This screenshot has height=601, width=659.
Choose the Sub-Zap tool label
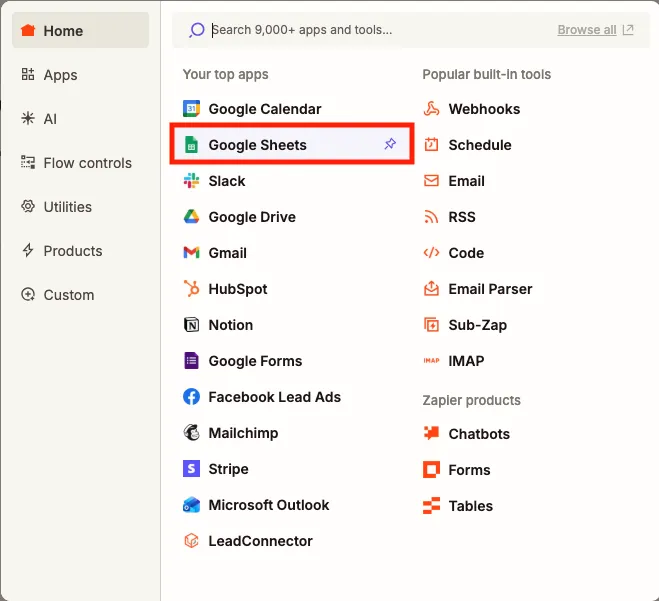tap(478, 325)
